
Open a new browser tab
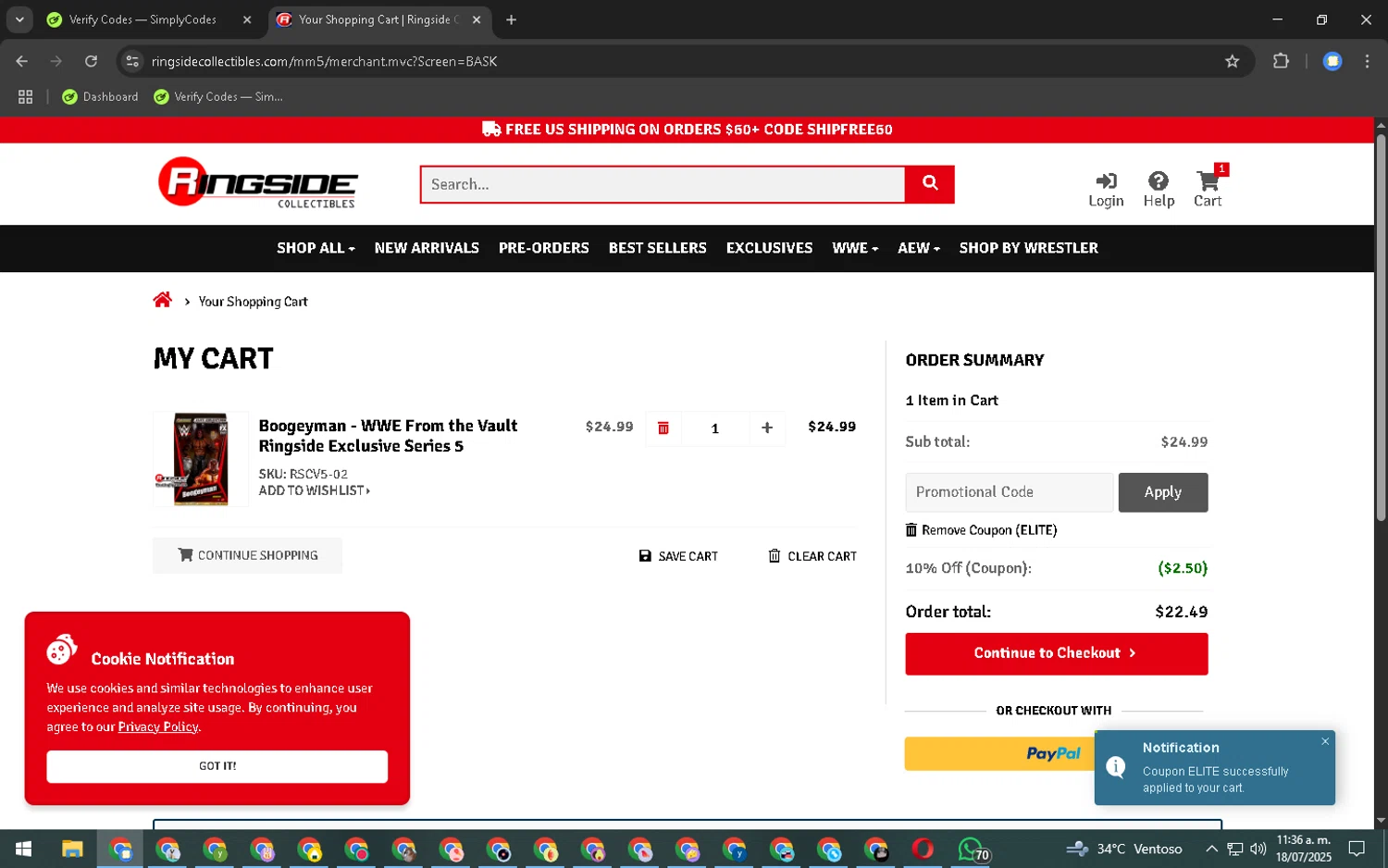point(511,19)
